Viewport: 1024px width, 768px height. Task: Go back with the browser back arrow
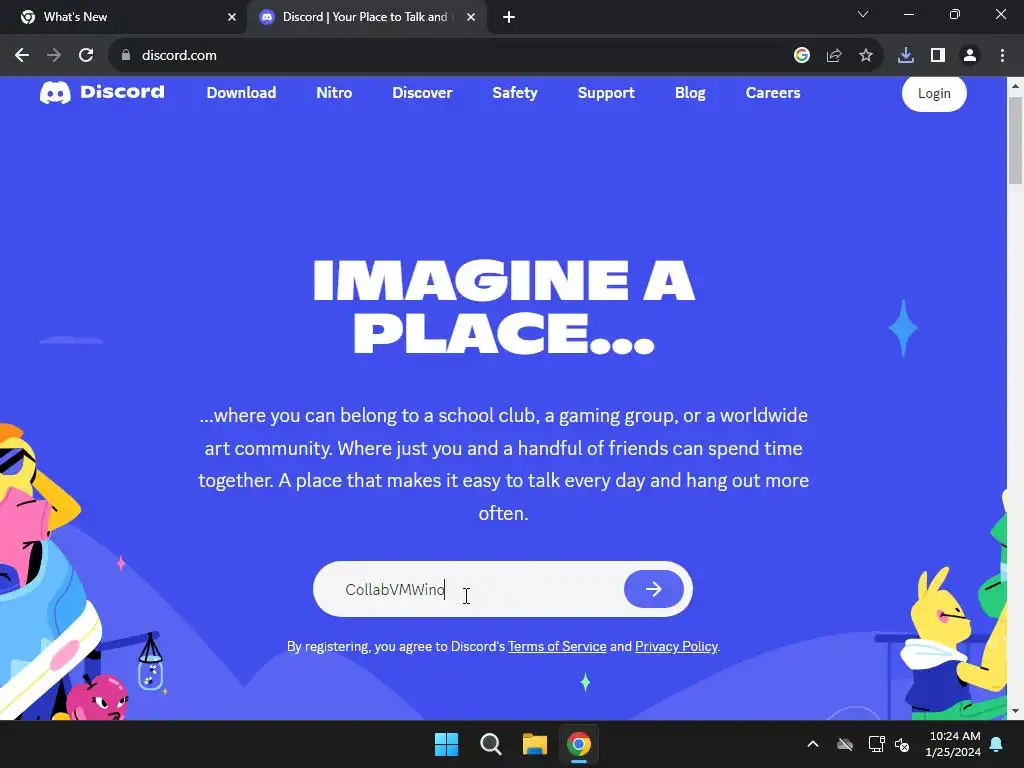tap(22, 56)
